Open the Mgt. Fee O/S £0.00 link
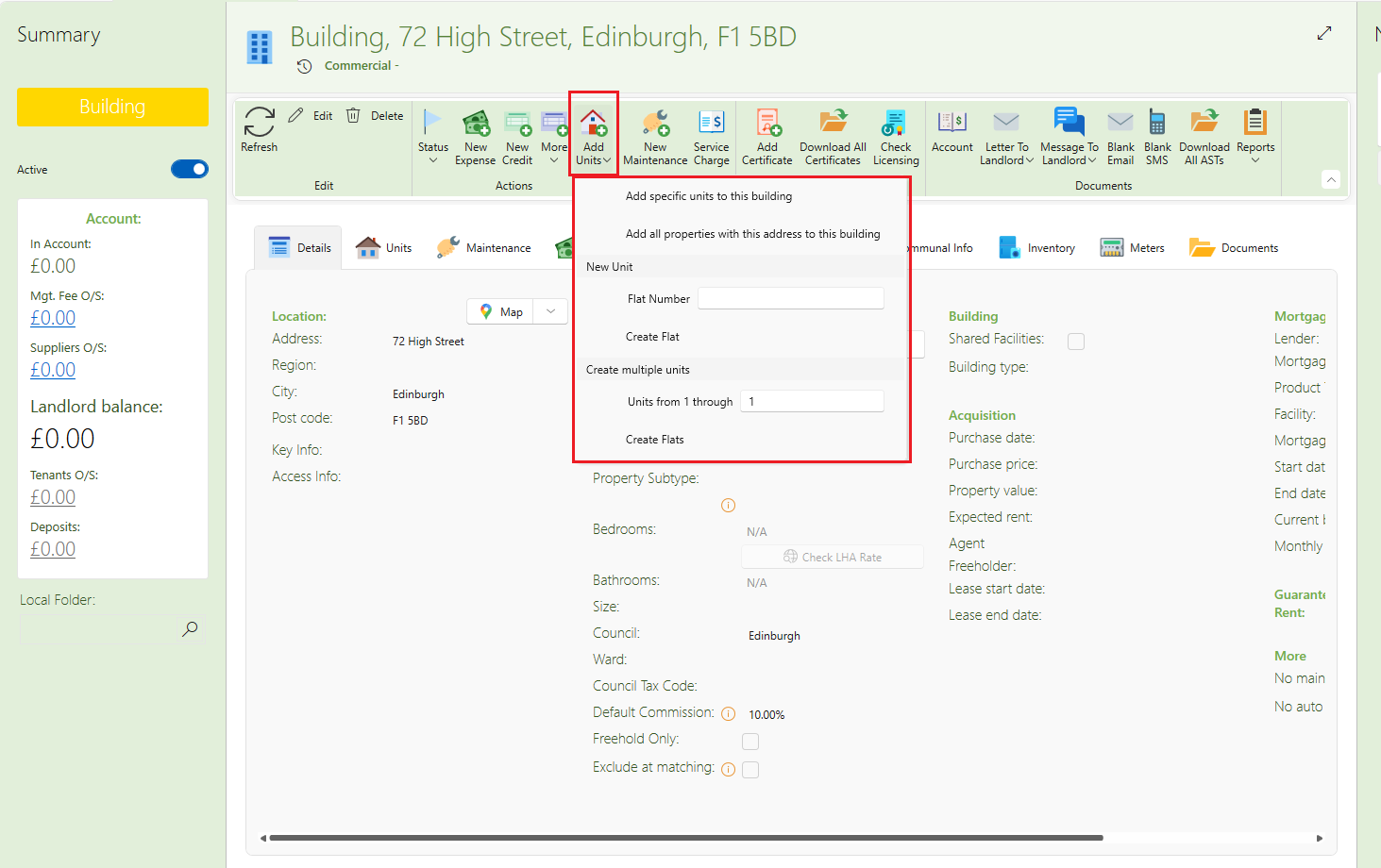Viewport: 1381px width, 868px height. 53,318
